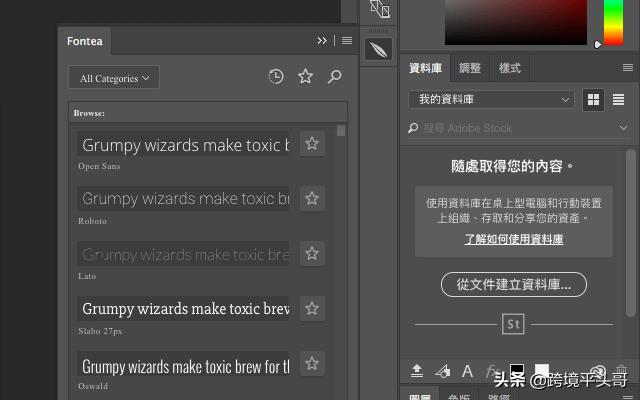Select the Fontea panel tab
The width and height of the screenshot is (640, 400).
[84, 41]
